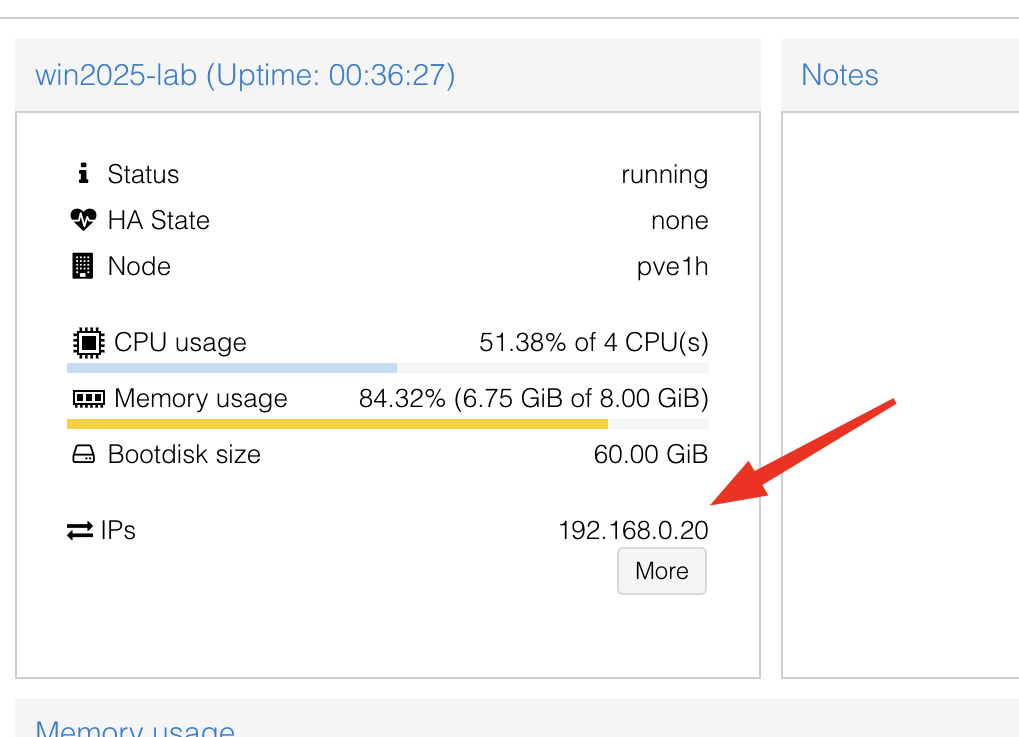Click the IPs exchange arrows icon
This screenshot has height=737, width=1019.
[x=80, y=530]
